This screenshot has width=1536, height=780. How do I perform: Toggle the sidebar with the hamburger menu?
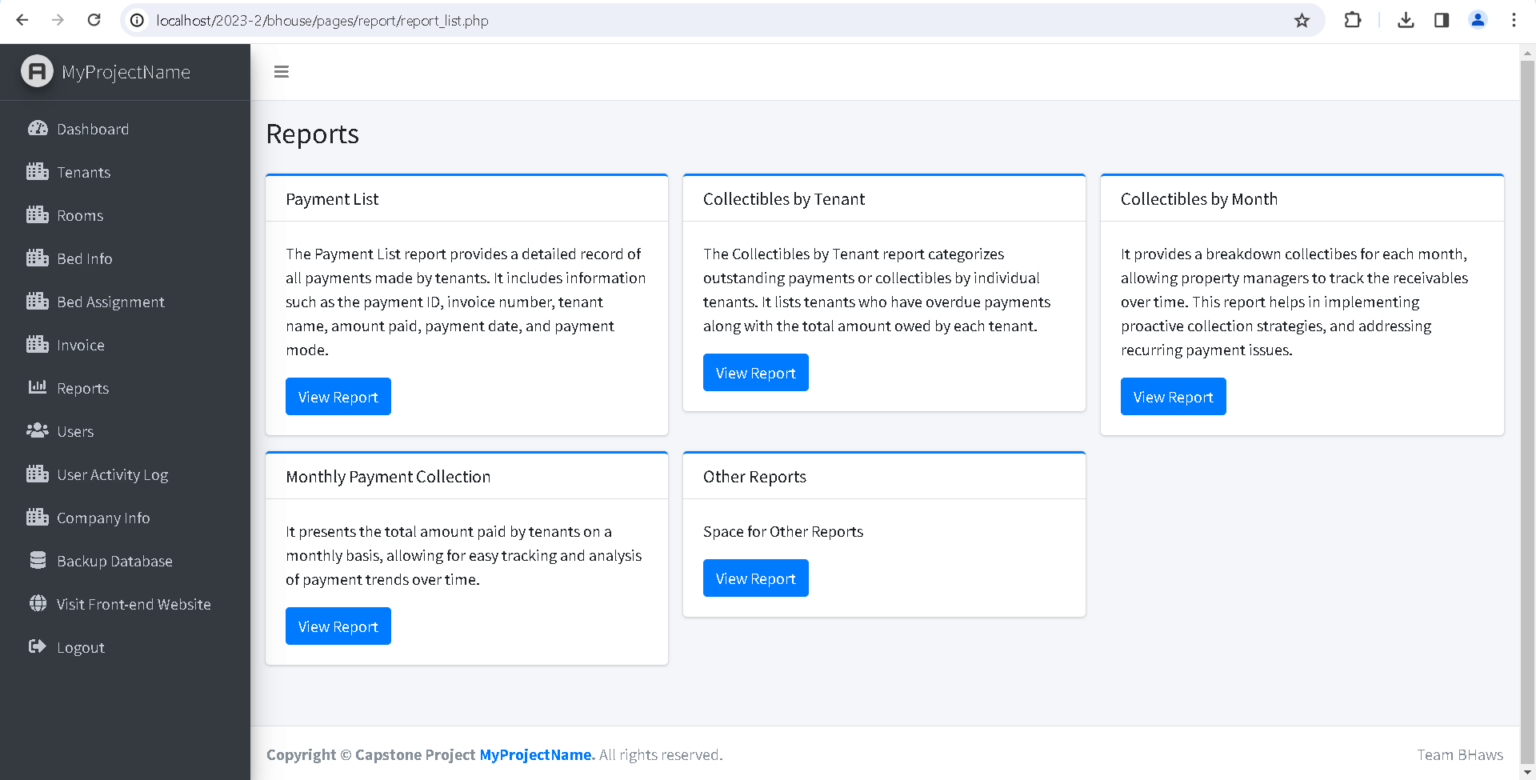coord(281,71)
